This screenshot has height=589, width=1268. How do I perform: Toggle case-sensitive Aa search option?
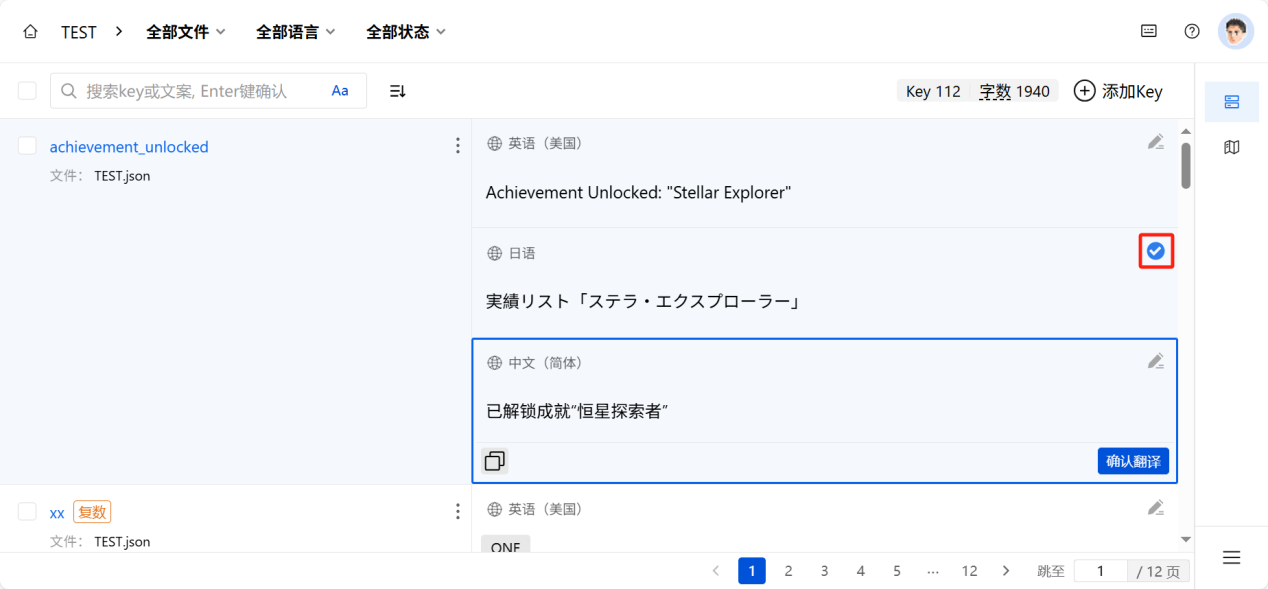pos(340,91)
